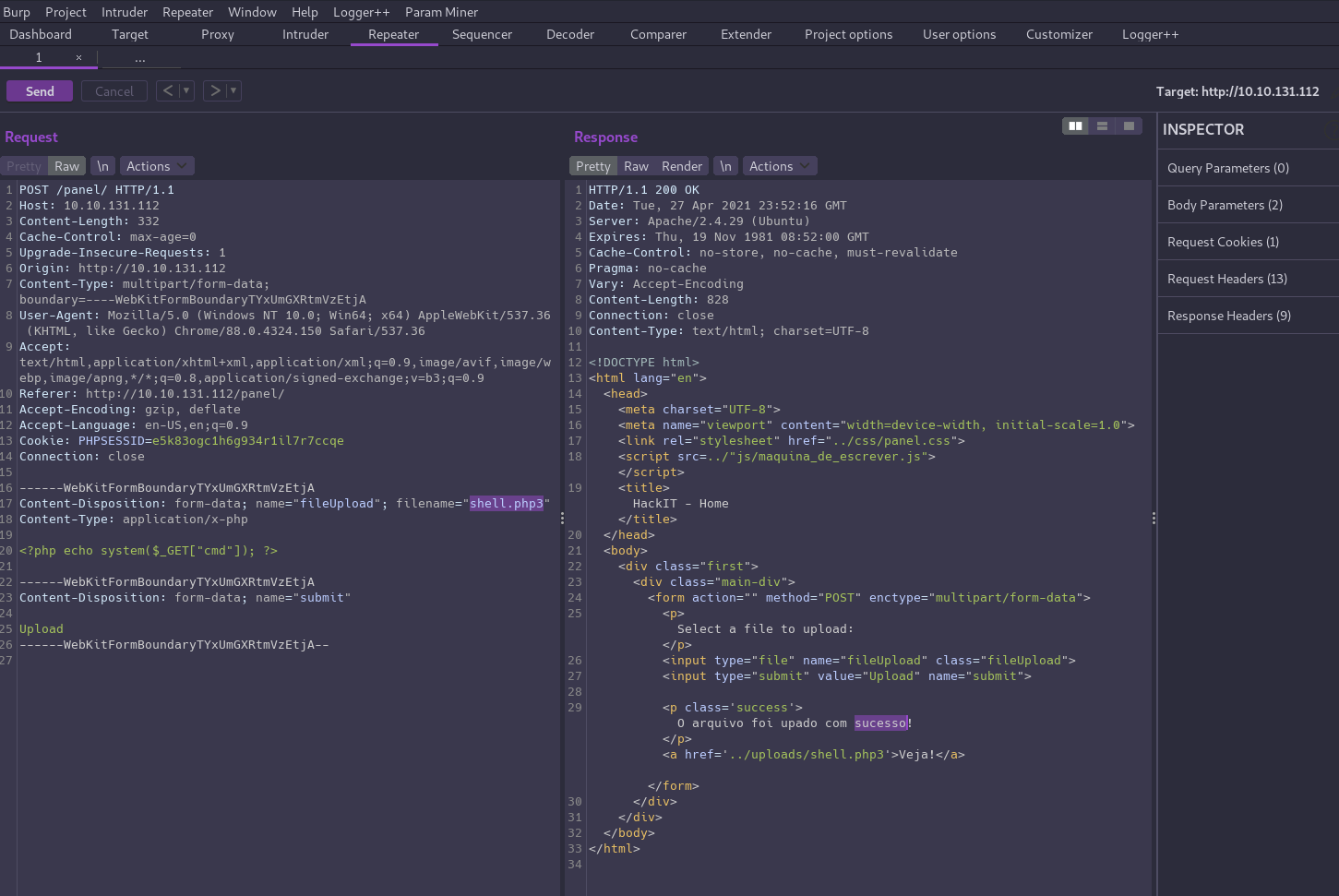Screen dimensions: 1339x896
Task: Click the INSPECTOR panel heading
Action: click(x=1203, y=129)
